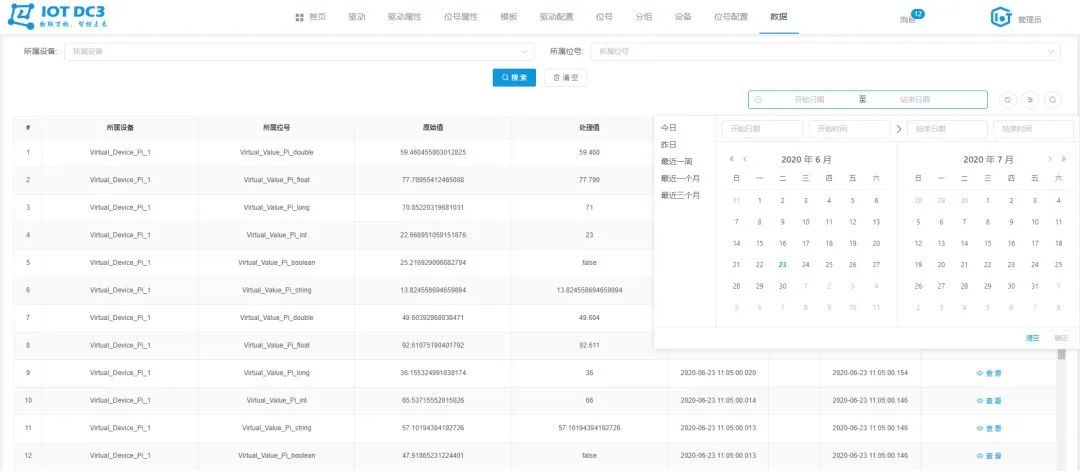
Task: Click the blue 搜索 button
Action: coord(514,78)
